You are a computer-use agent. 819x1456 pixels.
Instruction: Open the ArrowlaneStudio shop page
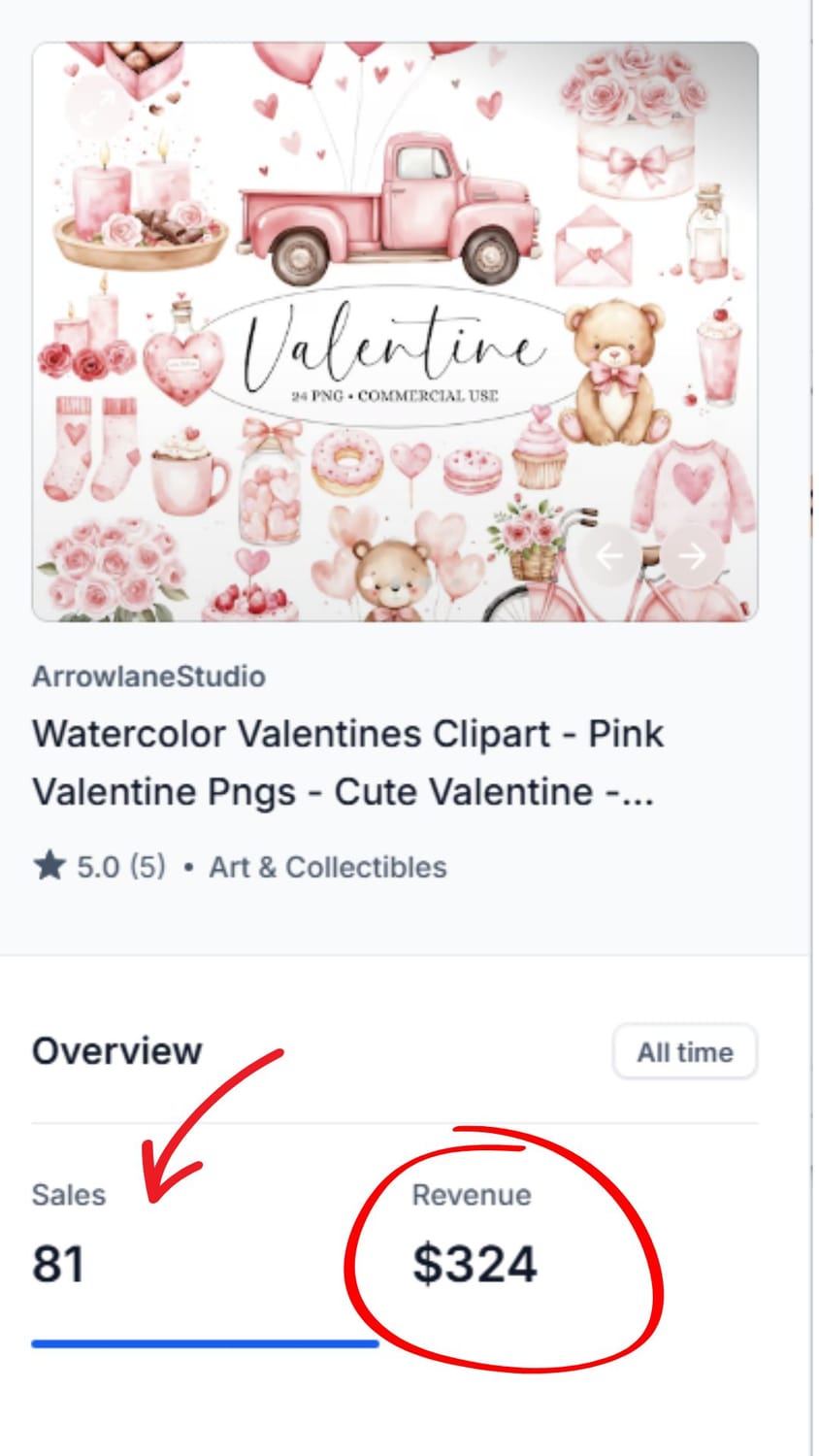point(148,677)
